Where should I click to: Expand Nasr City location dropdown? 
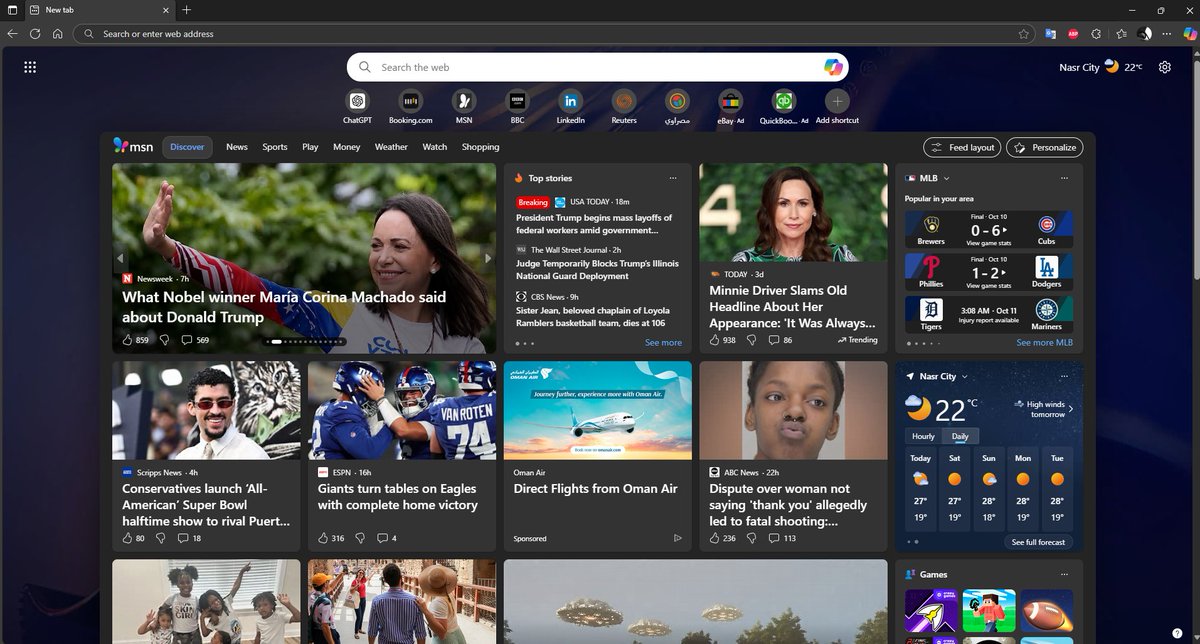pyautogui.click(x=966, y=377)
